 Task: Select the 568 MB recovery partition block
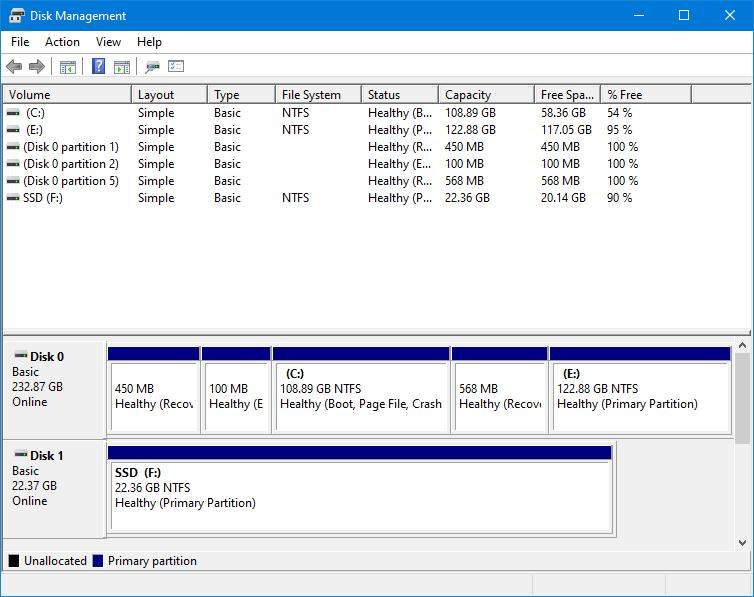[498, 395]
